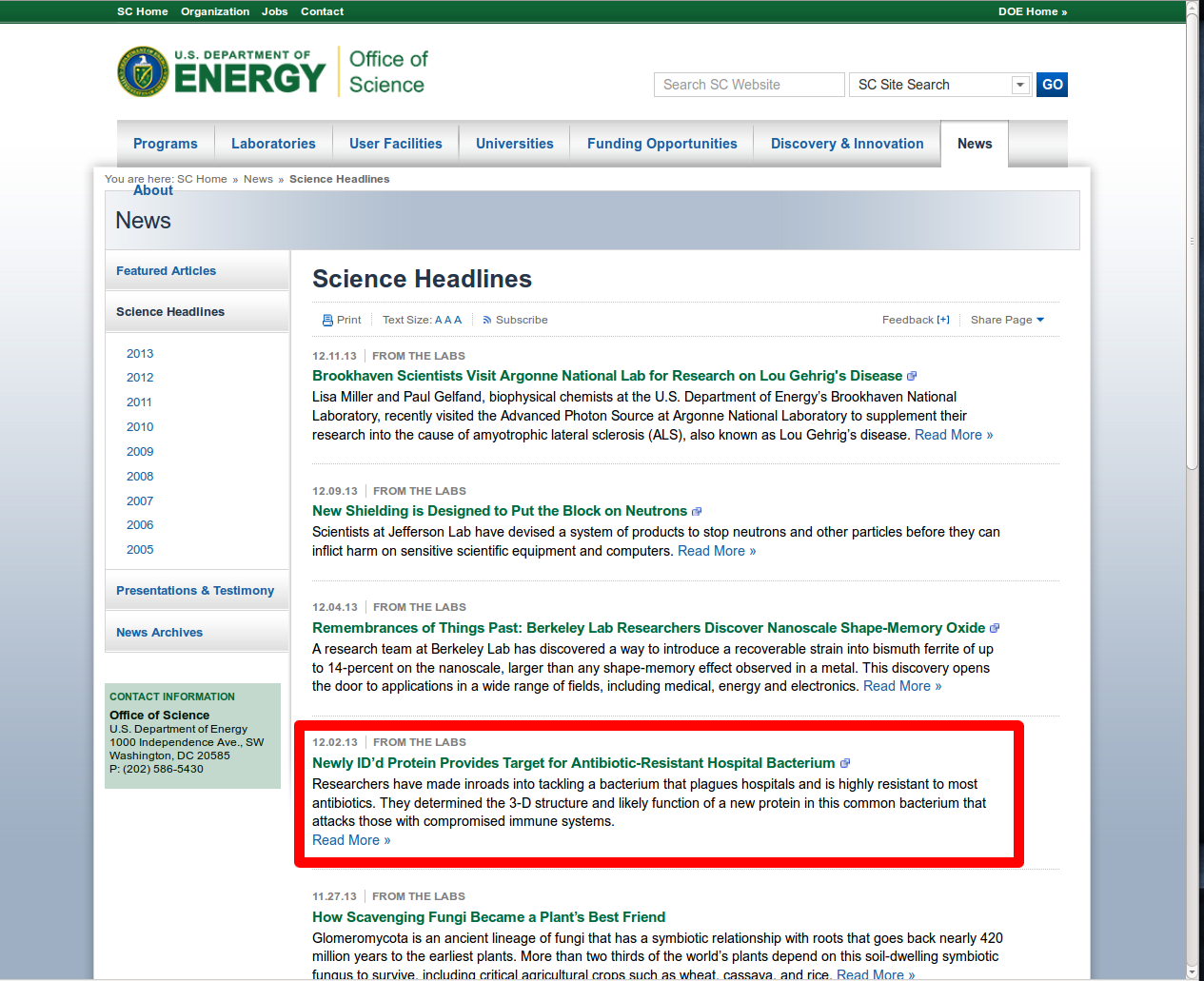This screenshot has height=981, width=1204.
Task: Go to DOE Home in top bar
Action: coord(1032,11)
